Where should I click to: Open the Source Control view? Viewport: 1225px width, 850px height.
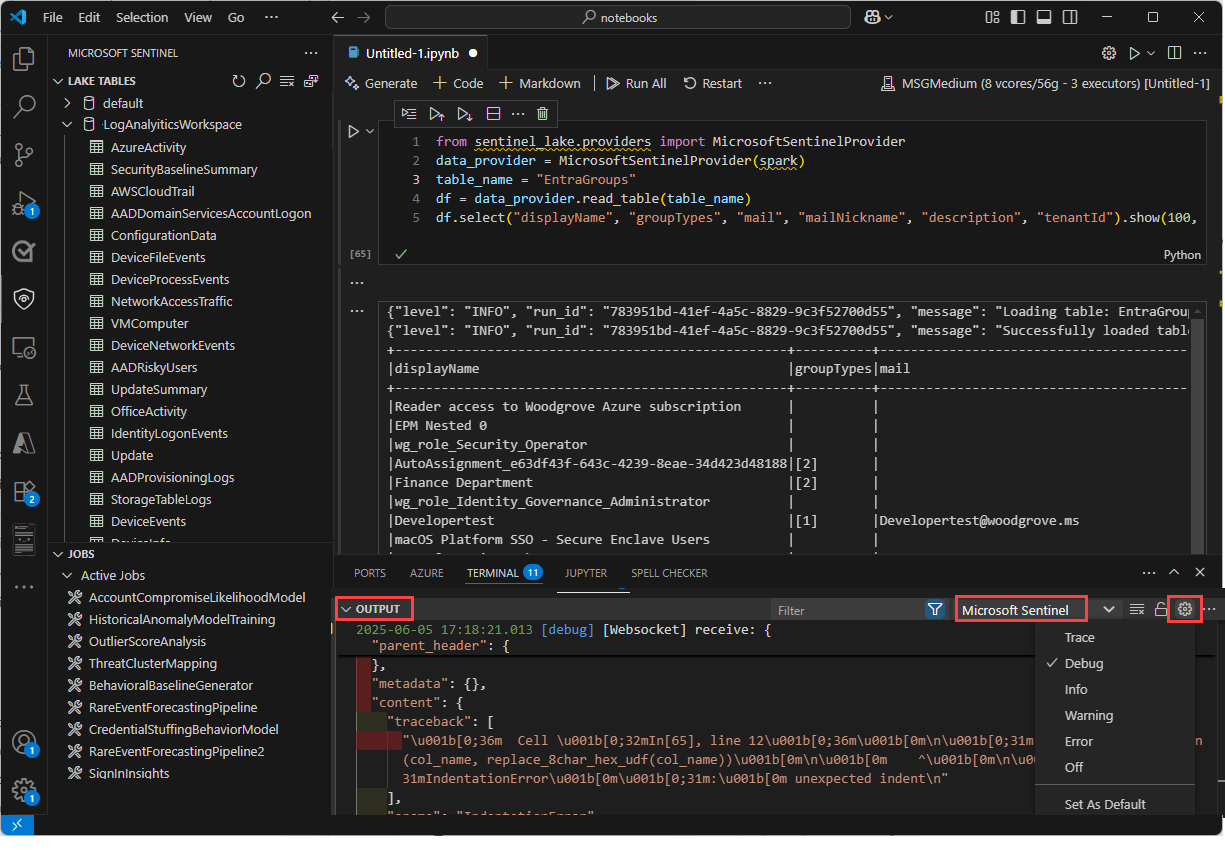[x=24, y=154]
